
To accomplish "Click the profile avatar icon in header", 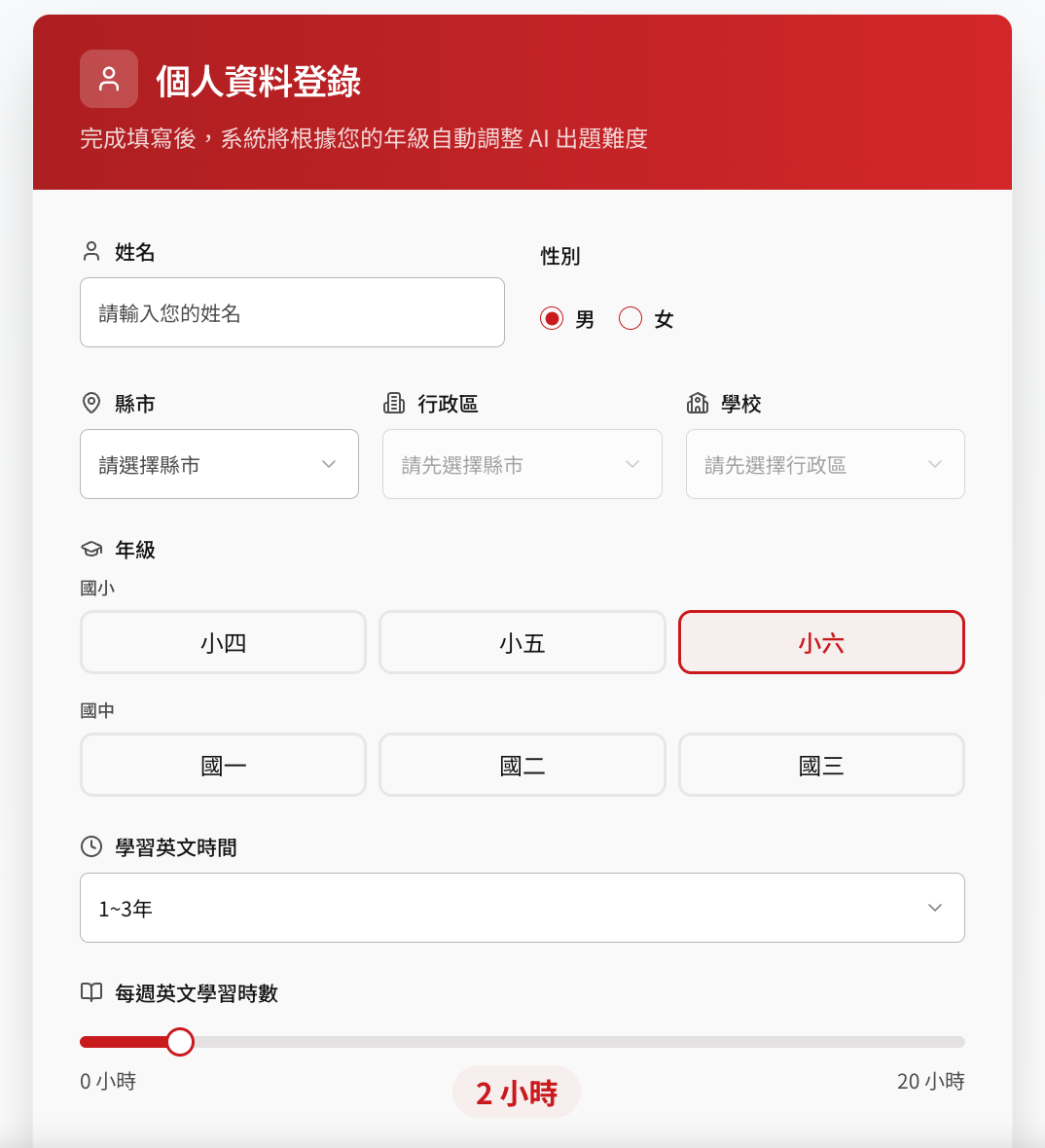I will coord(109,79).
